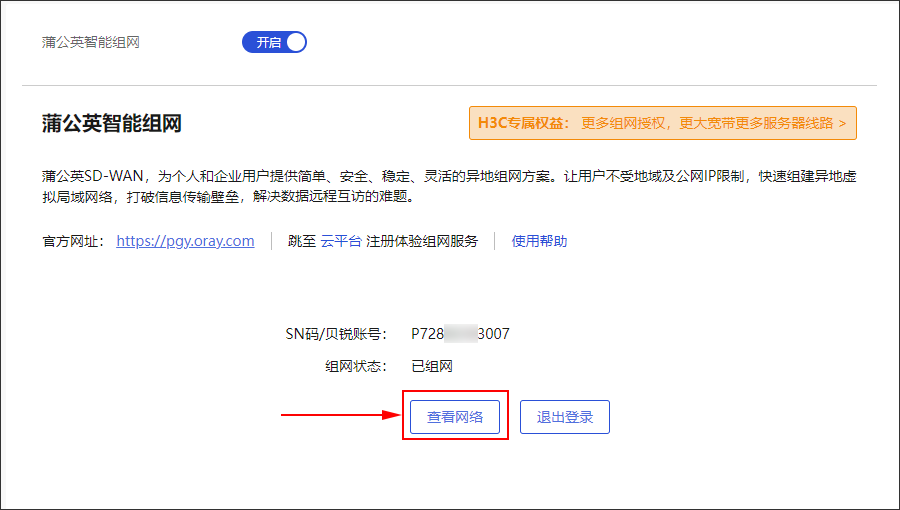Click the 注册体验组网服务 text
This screenshot has width=900, height=510.
pos(422,241)
